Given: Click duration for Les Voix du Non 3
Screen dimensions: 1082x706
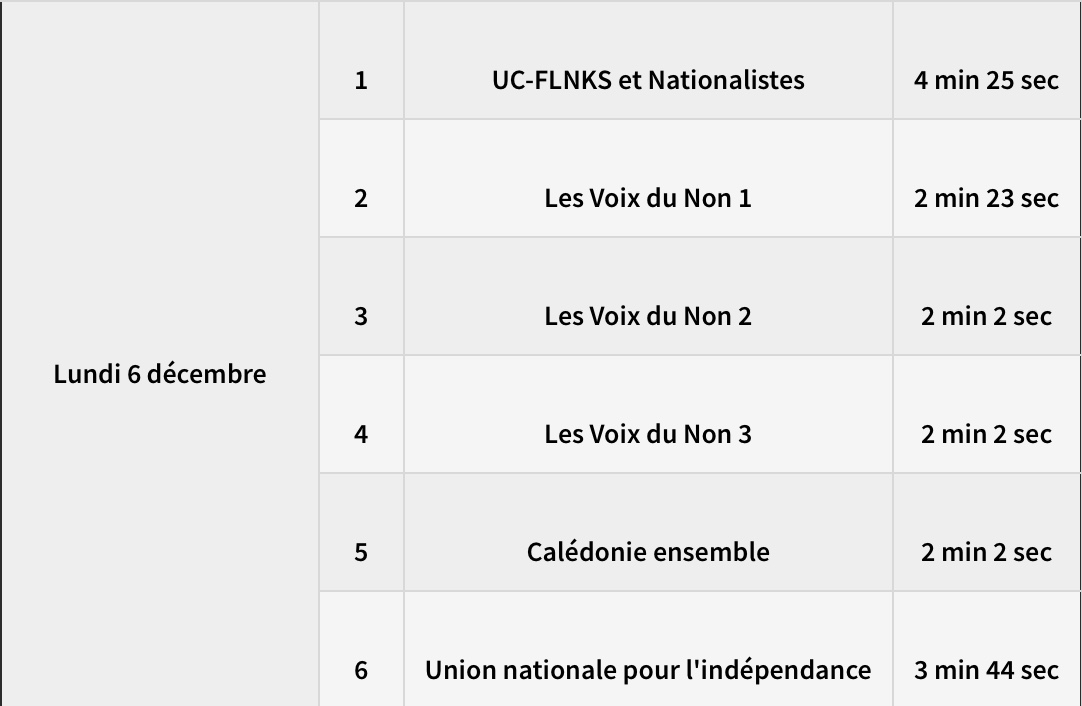Looking at the screenshot, I should tap(986, 435).
